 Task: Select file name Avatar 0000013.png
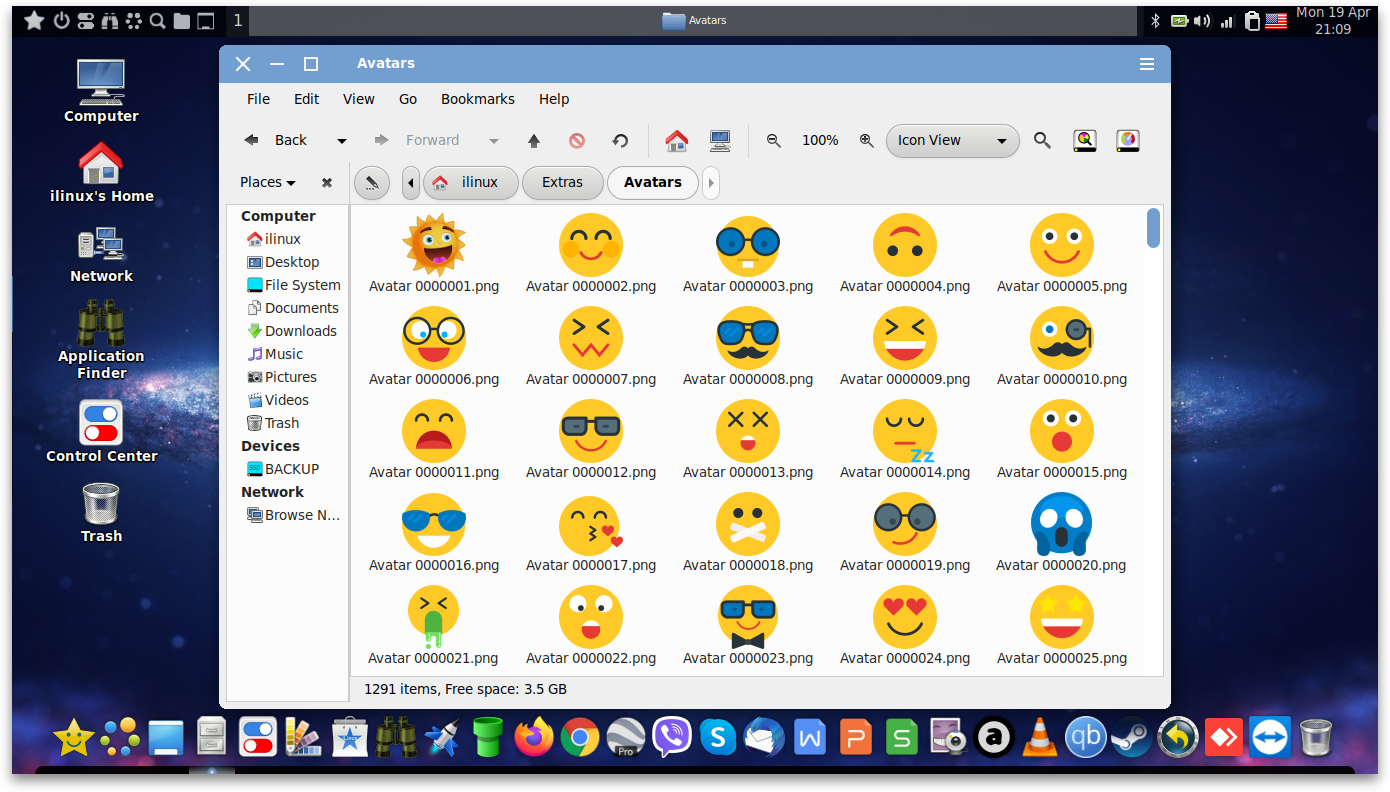click(x=748, y=472)
